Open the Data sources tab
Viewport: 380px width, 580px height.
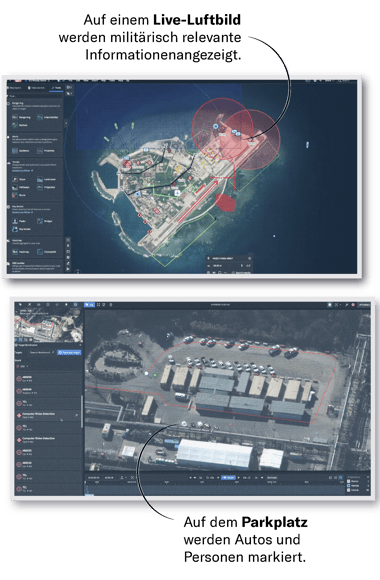coord(36,88)
